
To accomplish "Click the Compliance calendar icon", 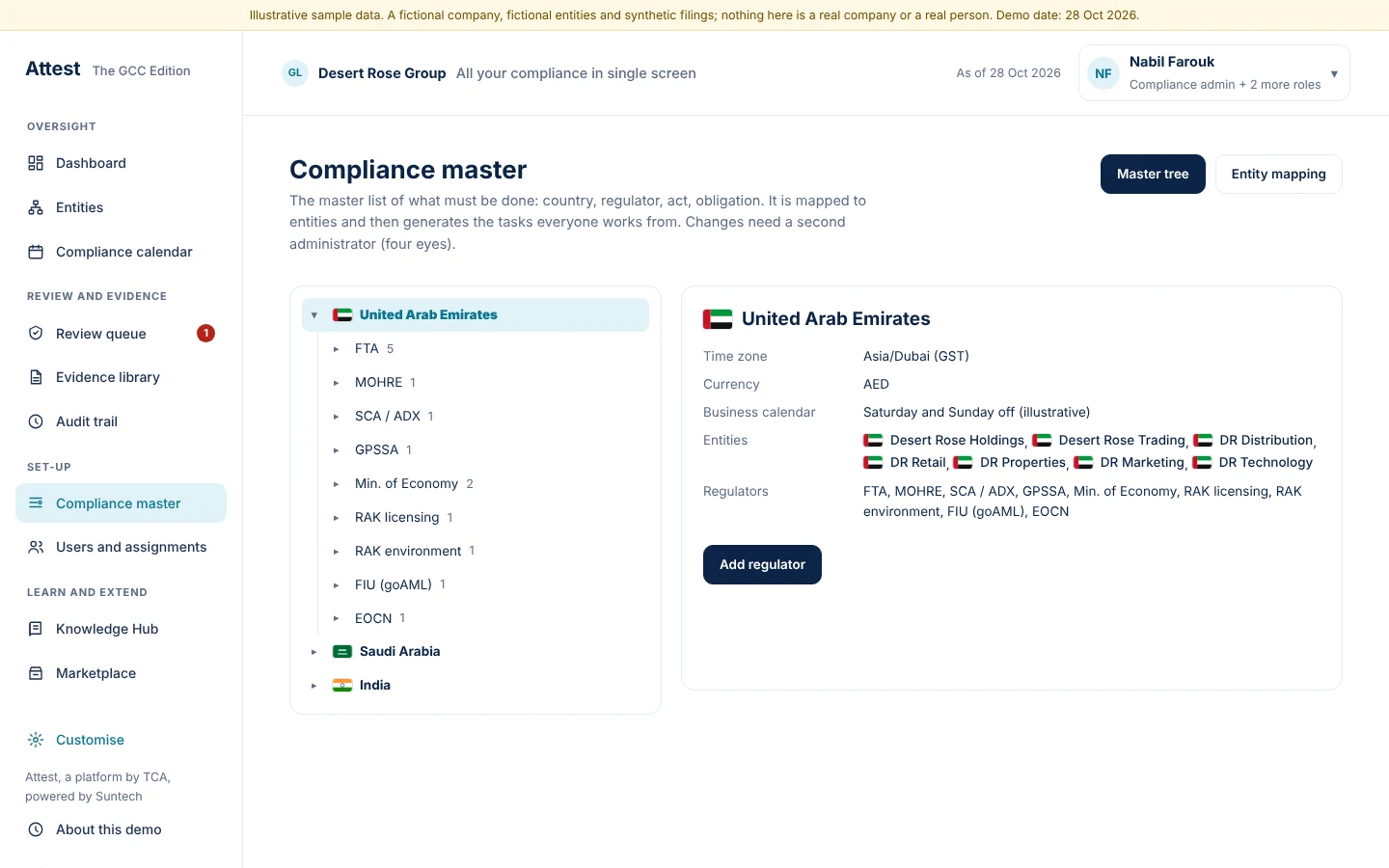I will [36, 252].
